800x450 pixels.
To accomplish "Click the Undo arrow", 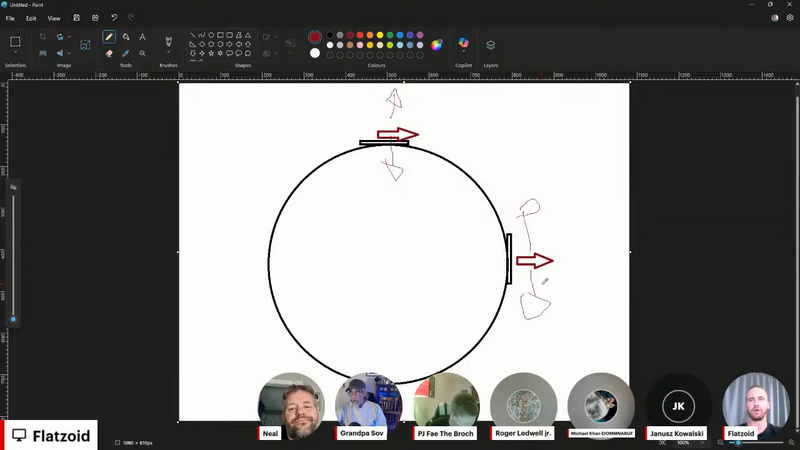I will click(114, 18).
